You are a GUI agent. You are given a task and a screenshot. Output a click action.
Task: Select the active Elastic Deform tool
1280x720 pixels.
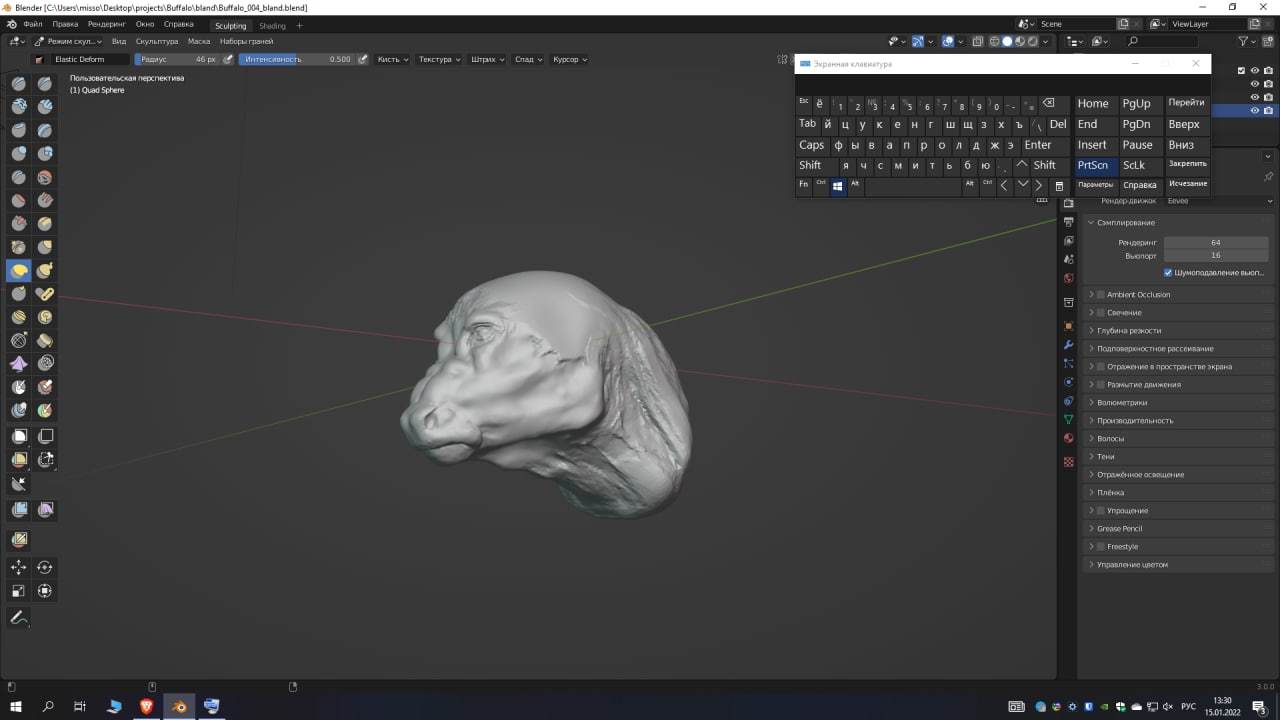click(19, 270)
